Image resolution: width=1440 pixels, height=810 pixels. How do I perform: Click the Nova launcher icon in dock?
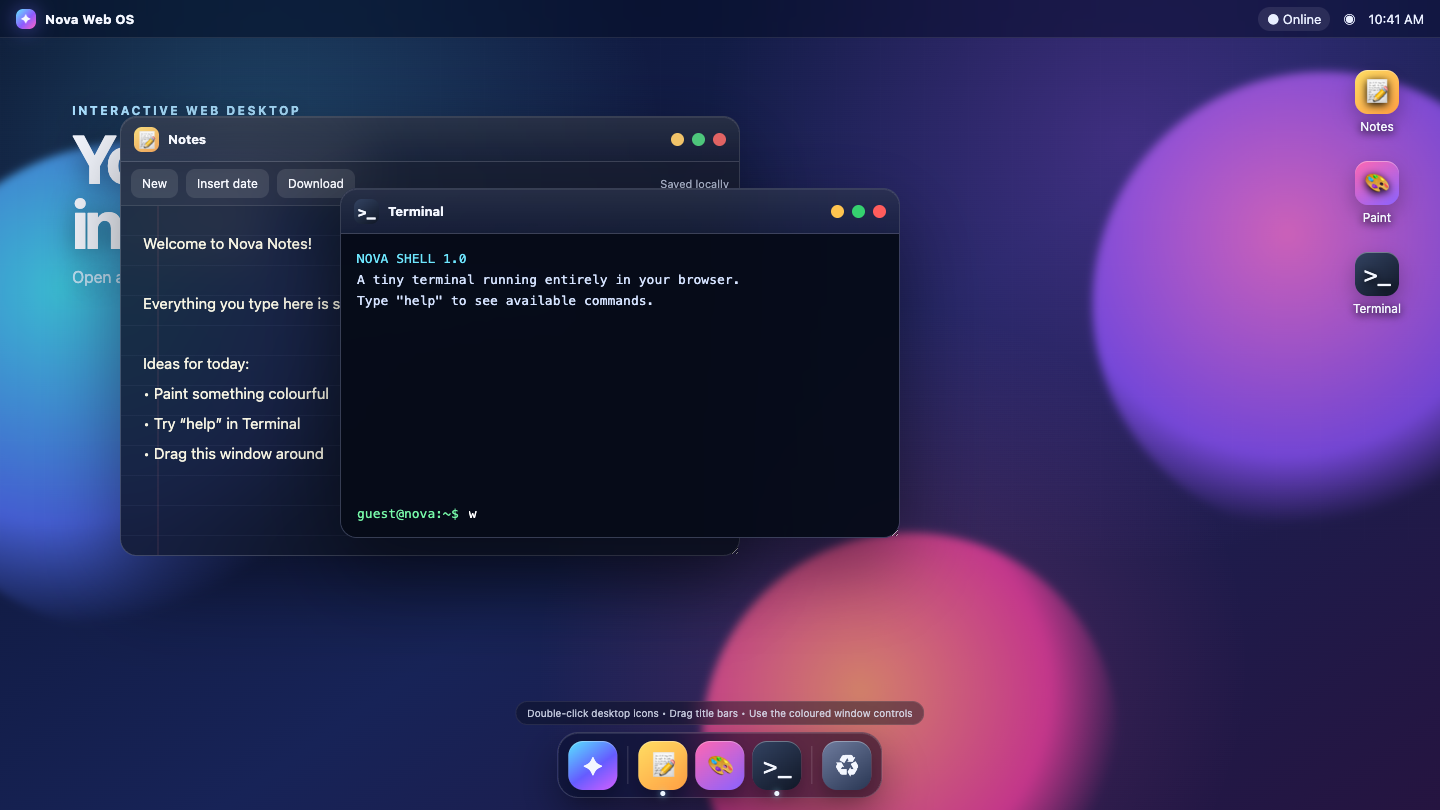(593, 766)
